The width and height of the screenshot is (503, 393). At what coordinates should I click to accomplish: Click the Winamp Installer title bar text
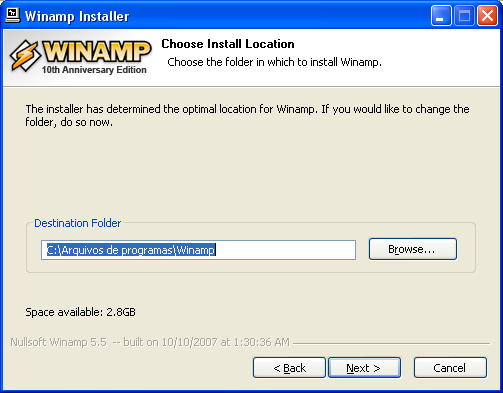pyautogui.click(x=77, y=16)
